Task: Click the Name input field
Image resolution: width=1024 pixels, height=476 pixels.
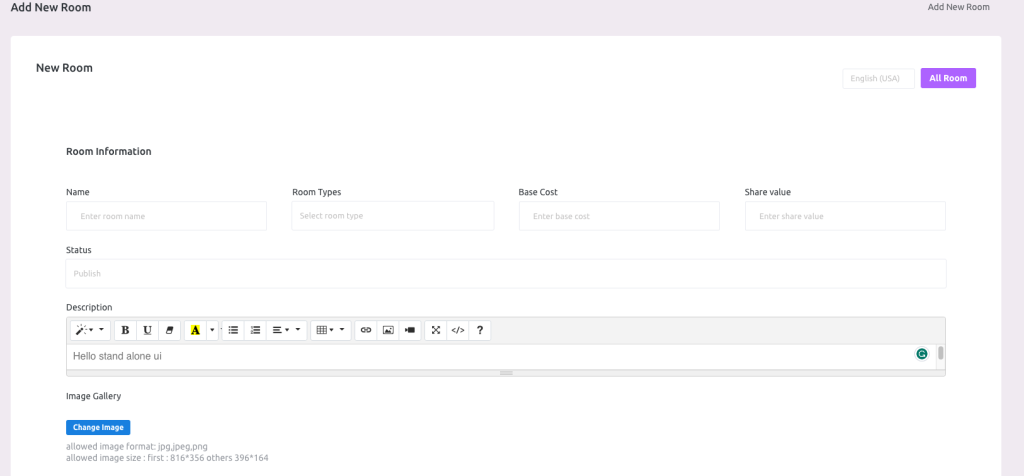Action: 167,216
